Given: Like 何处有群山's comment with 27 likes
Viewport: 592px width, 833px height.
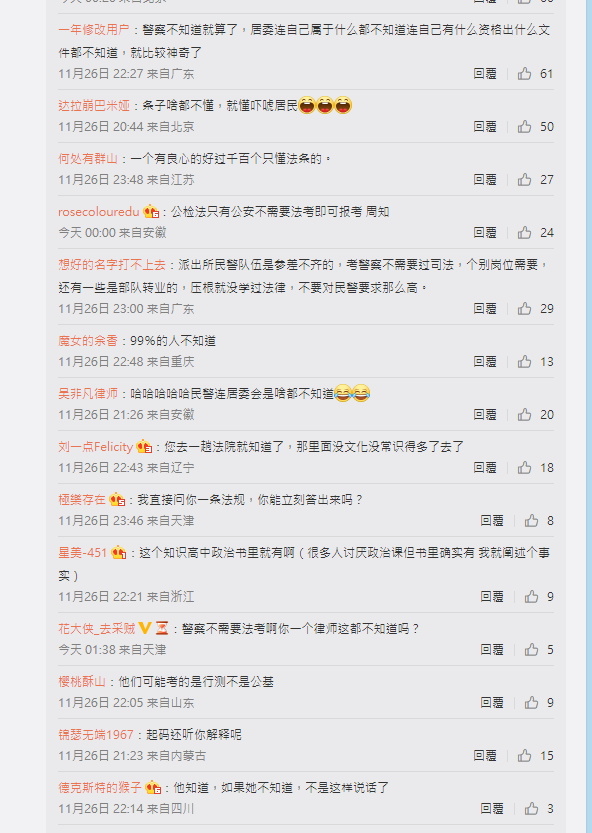Looking at the screenshot, I should coord(525,180).
